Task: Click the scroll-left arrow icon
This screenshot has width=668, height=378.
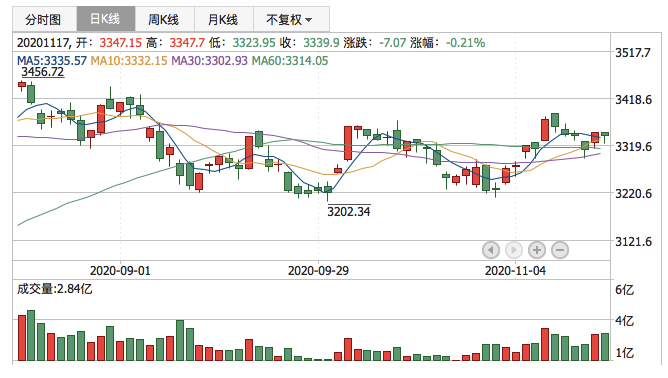Action: click(x=491, y=250)
